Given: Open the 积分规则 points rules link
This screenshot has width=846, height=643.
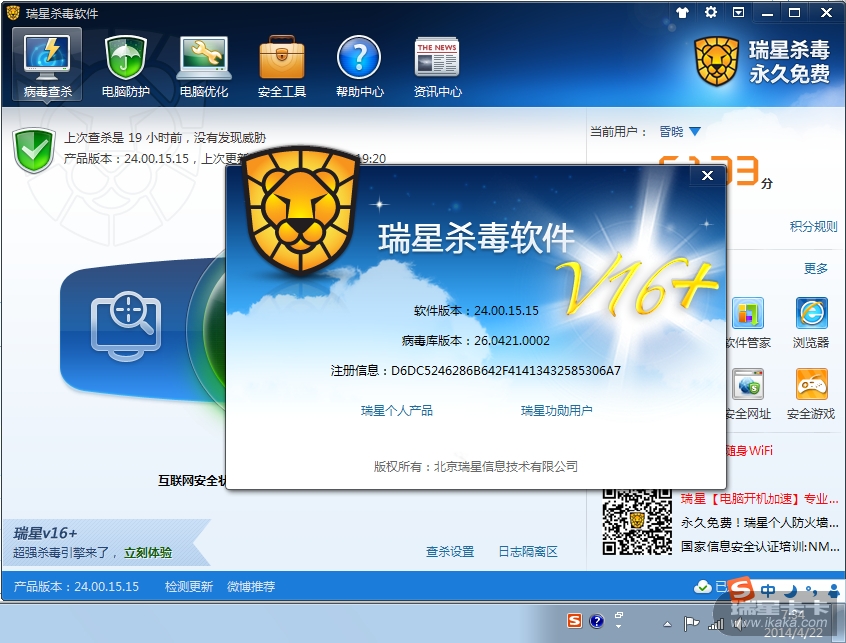Looking at the screenshot, I should (814, 227).
